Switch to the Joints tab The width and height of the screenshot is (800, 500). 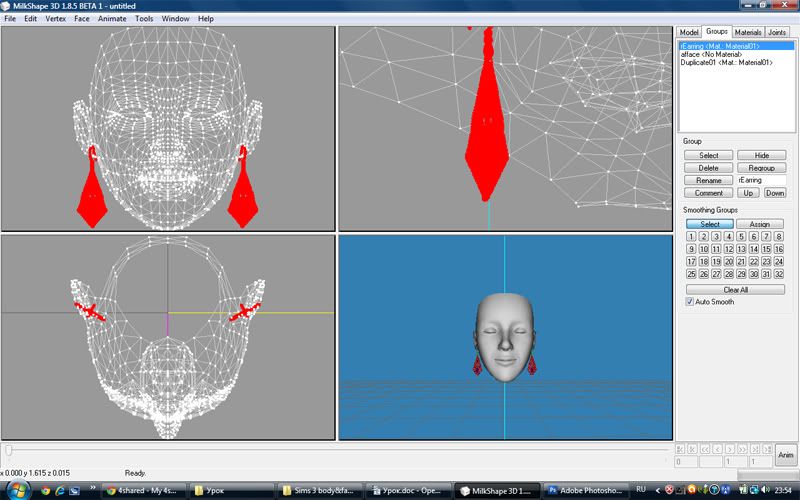777,32
